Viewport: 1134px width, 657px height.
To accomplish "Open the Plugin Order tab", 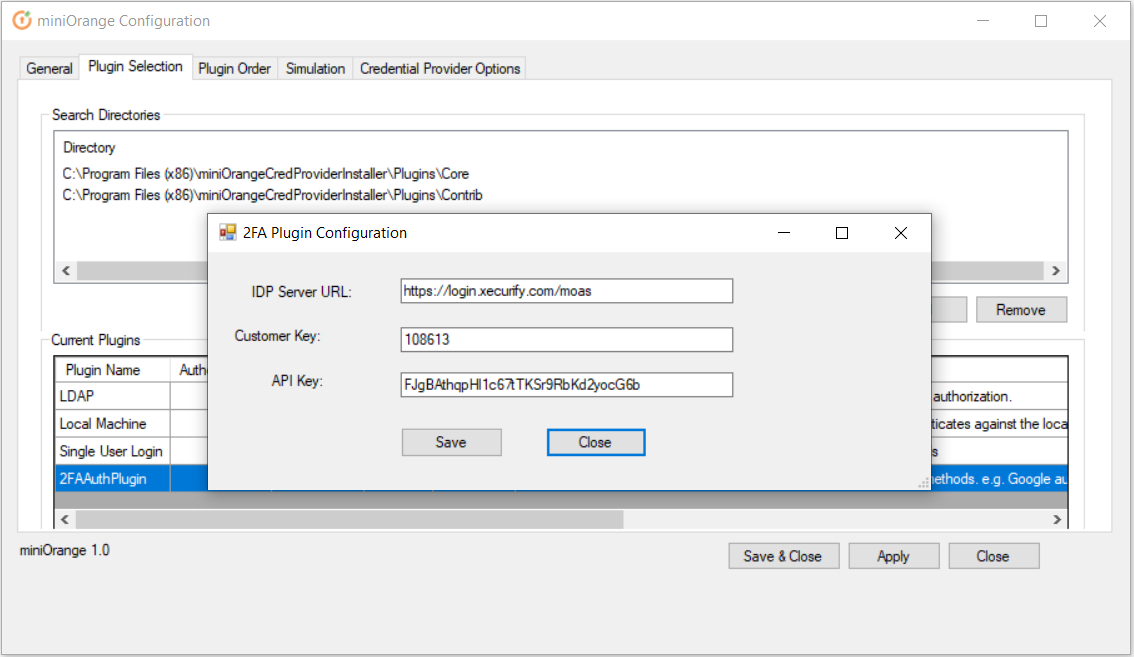I will pyautogui.click(x=234, y=69).
